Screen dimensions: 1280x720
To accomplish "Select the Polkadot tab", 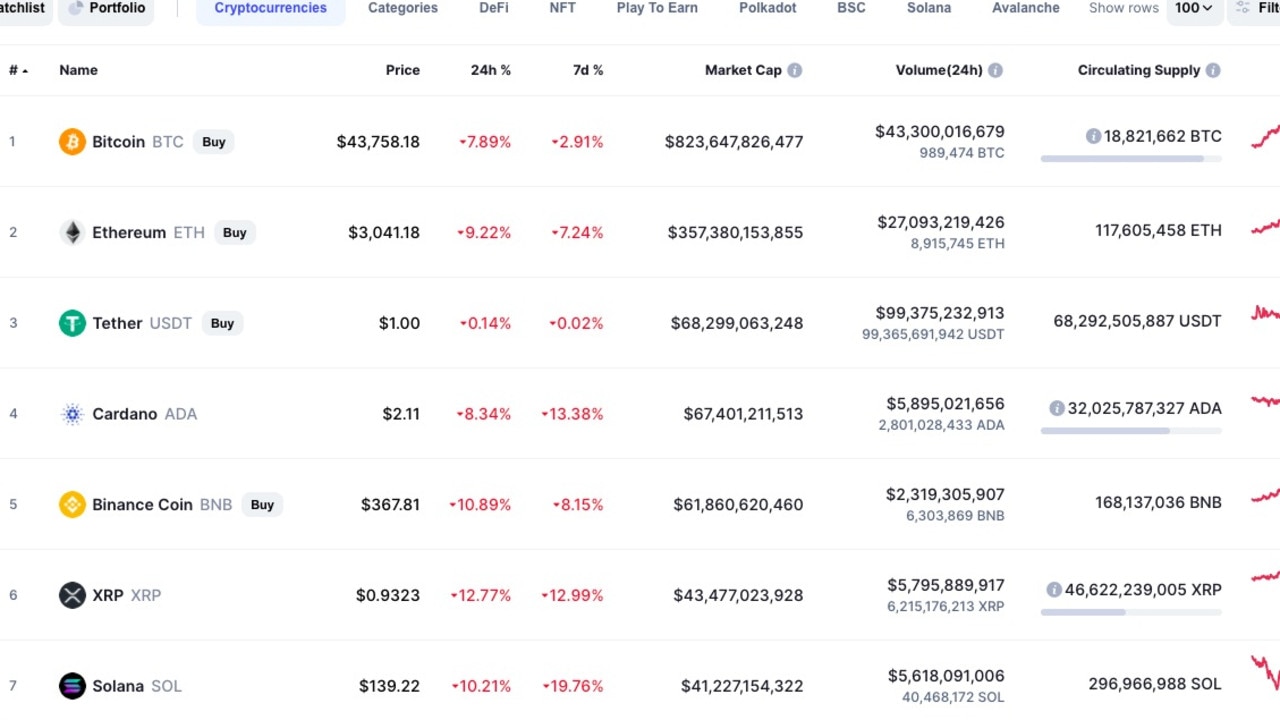I will tap(768, 8).
